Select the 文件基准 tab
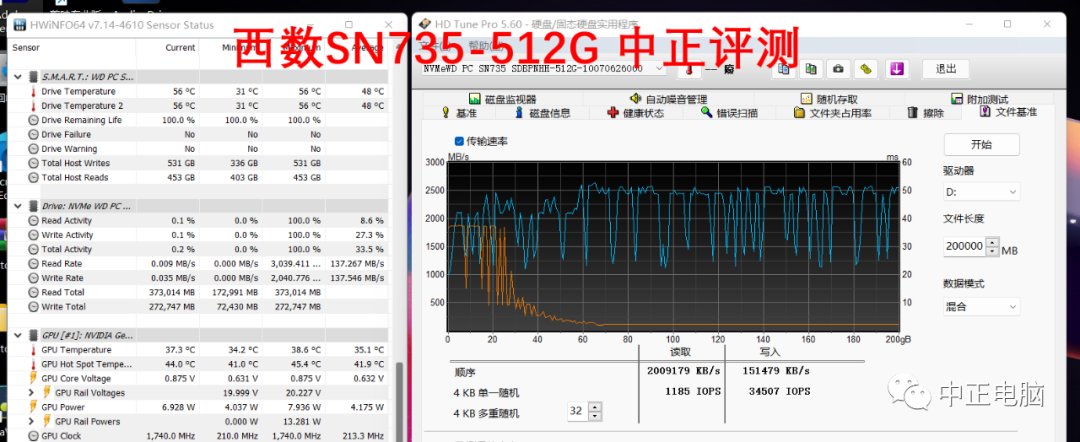Viewport: 1080px width, 442px height. point(1006,112)
